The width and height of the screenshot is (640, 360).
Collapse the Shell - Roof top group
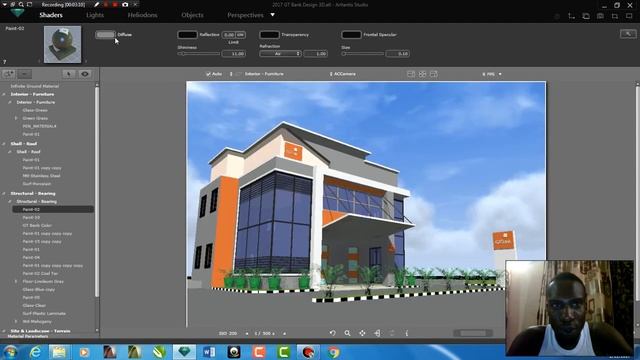(x=4, y=144)
